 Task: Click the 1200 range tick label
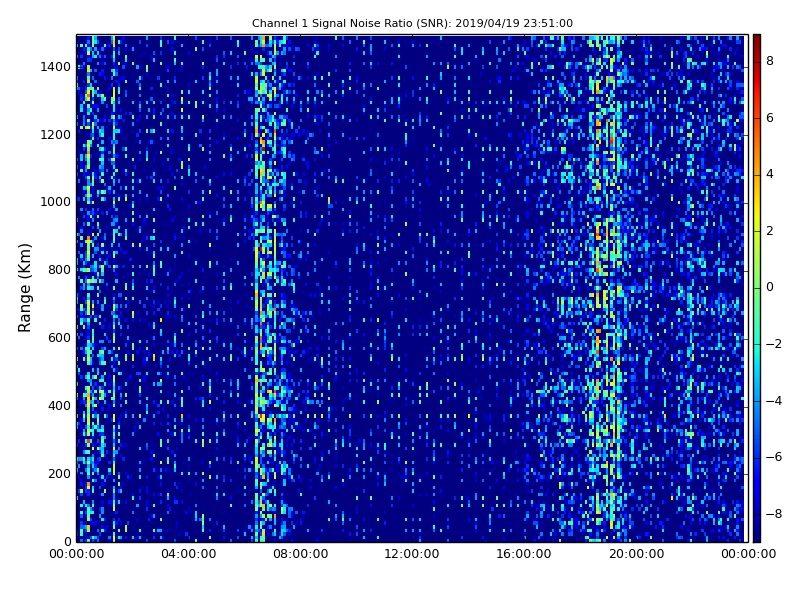click(56, 135)
